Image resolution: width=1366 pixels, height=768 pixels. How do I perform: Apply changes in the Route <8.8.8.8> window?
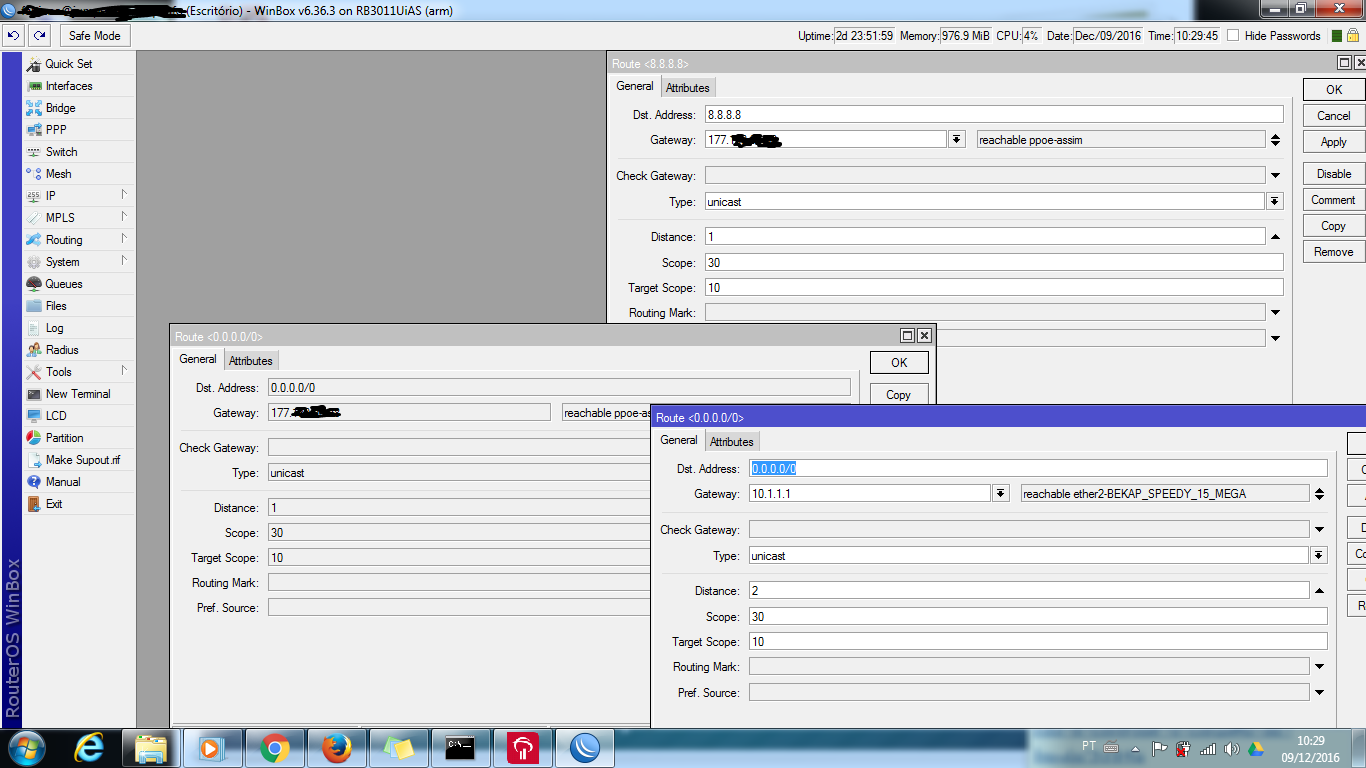(x=1334, y=142)
